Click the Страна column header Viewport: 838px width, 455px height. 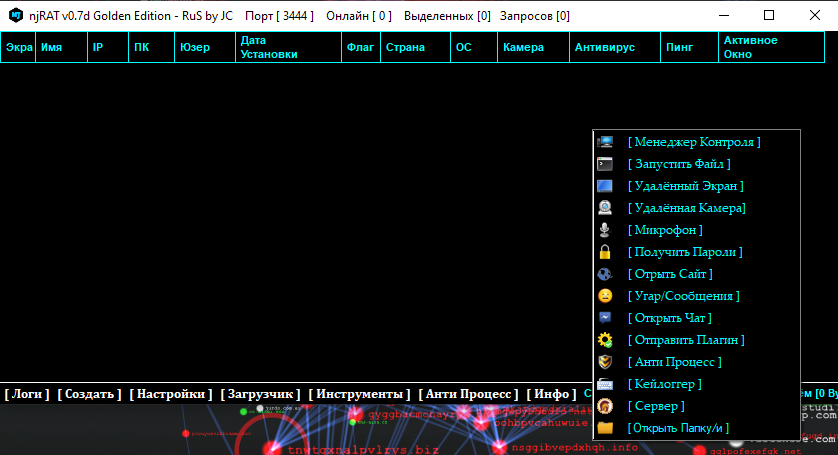tap(404, 47)
